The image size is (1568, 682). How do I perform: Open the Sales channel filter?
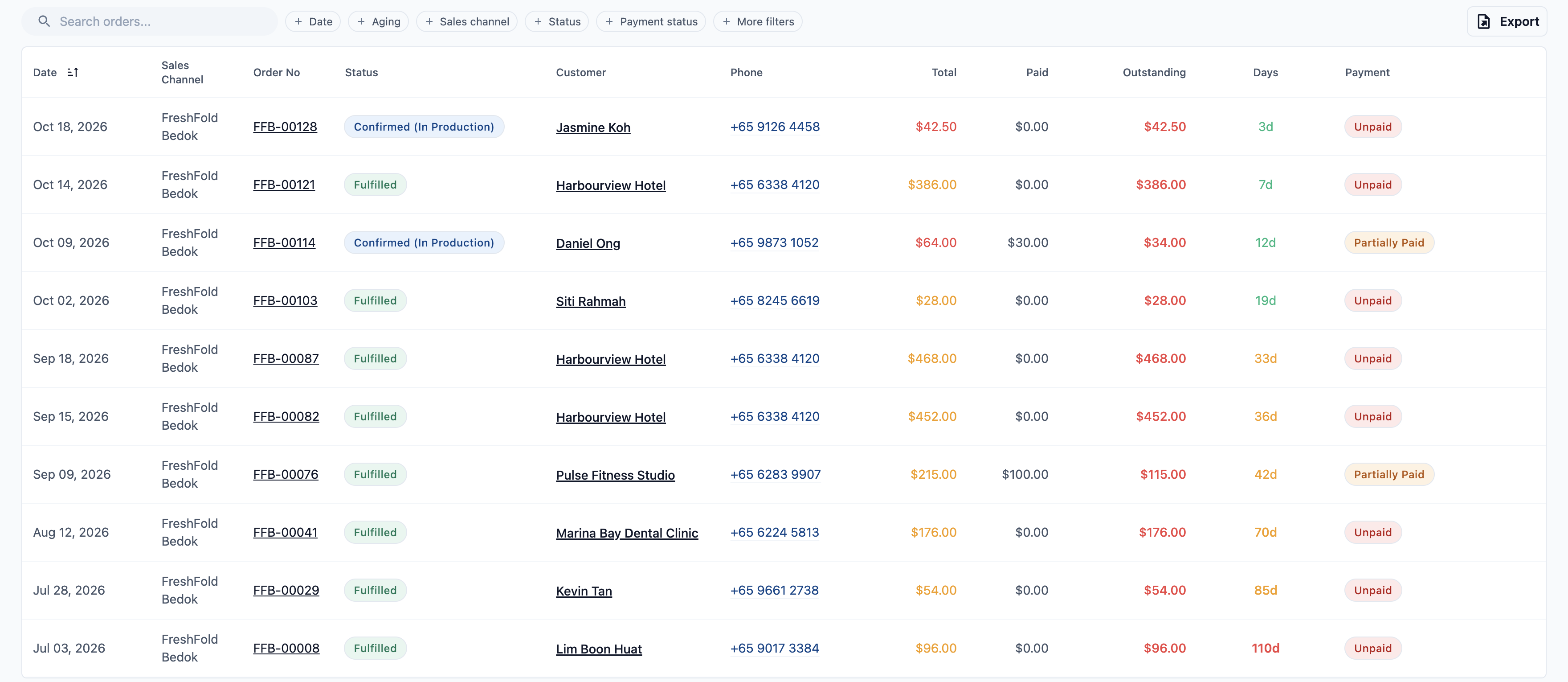tap(467, 21)
